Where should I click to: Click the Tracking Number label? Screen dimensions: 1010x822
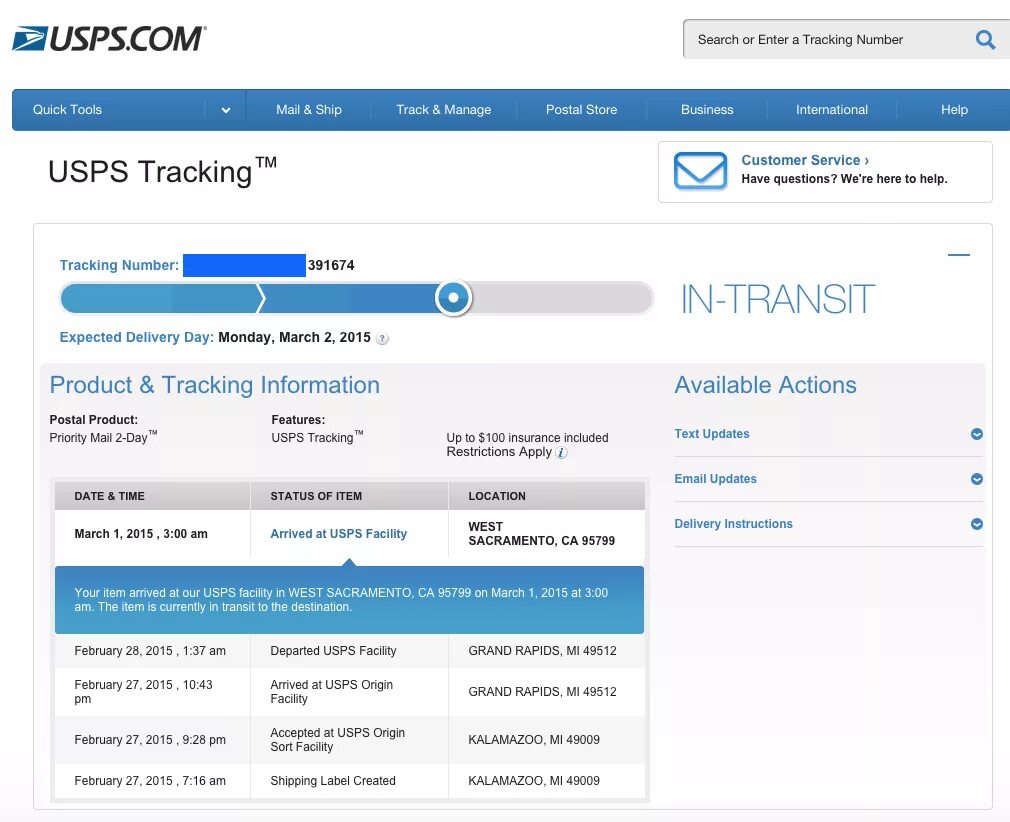(x=119, y=265)
